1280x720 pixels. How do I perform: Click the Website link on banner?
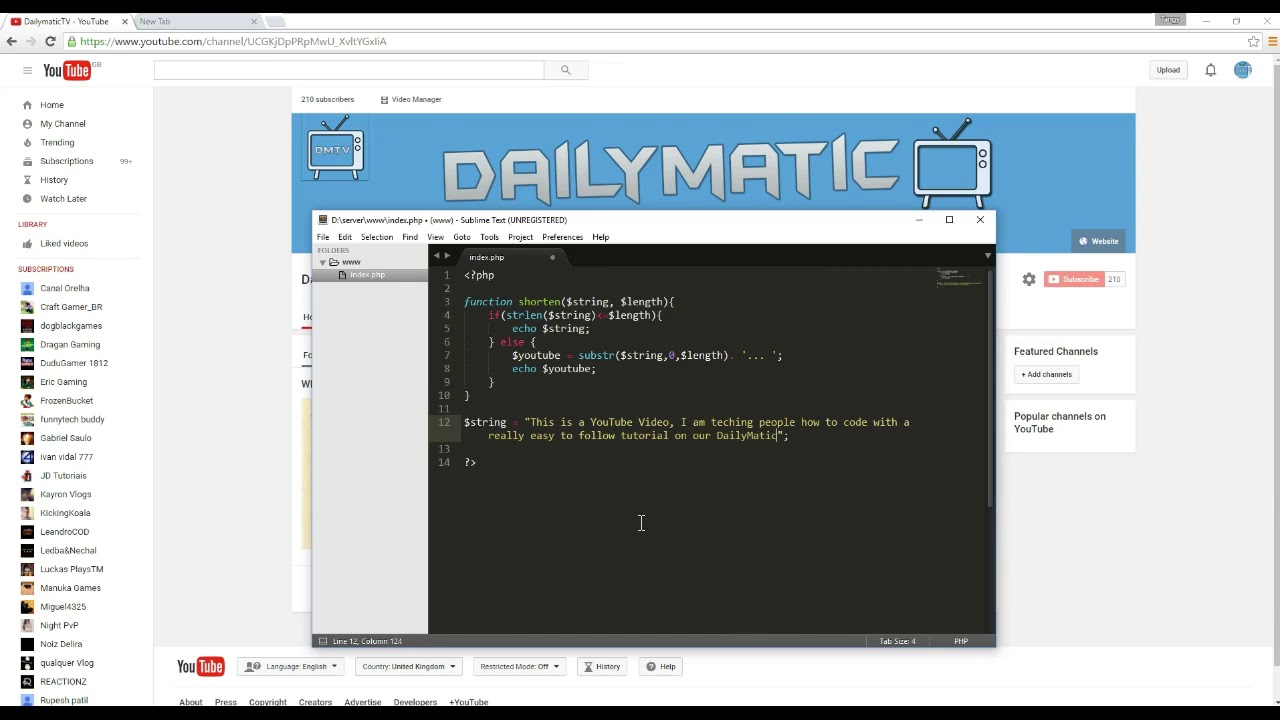pos(1099,241)
